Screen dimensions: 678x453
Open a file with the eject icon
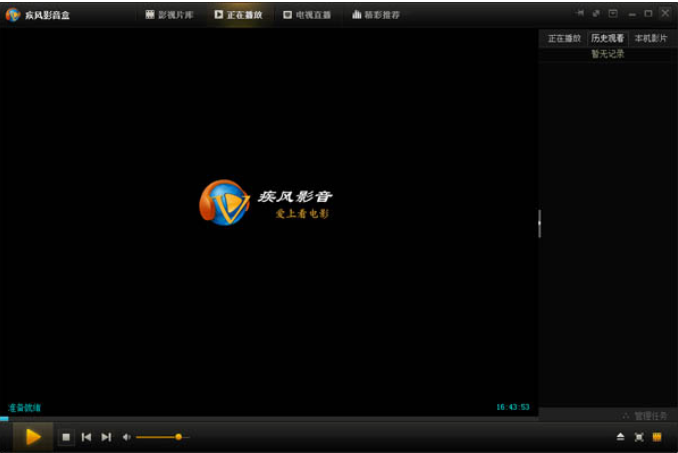[620, 437]
